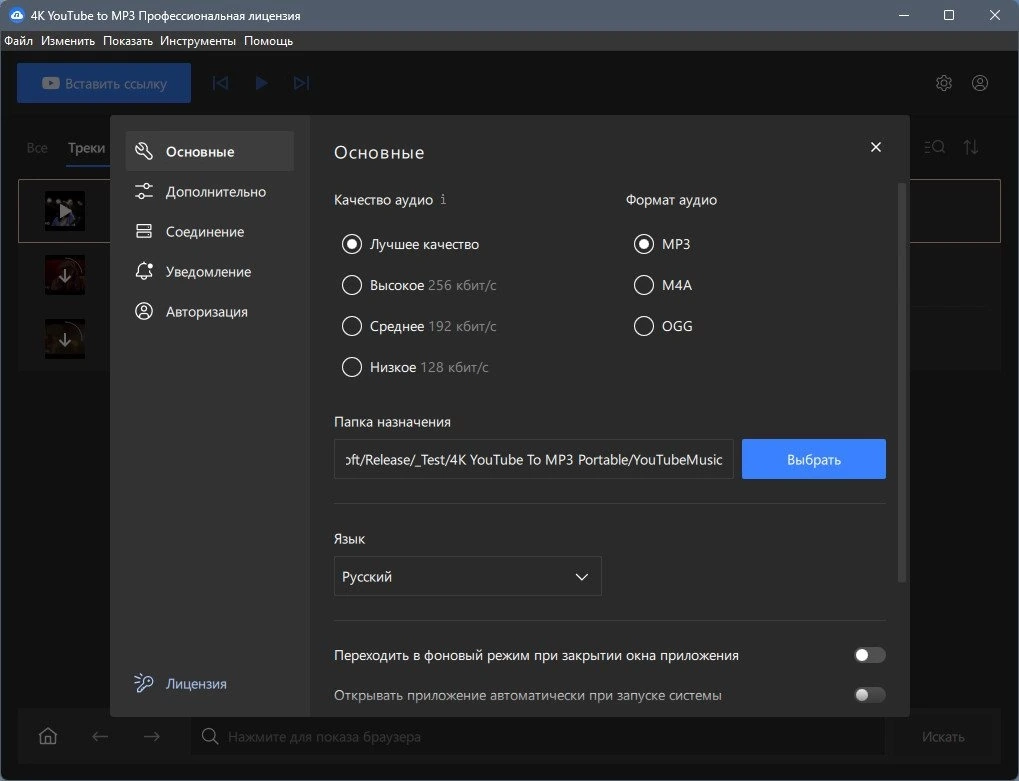Click the third track download thumbnail

click(x=64, y=339)
